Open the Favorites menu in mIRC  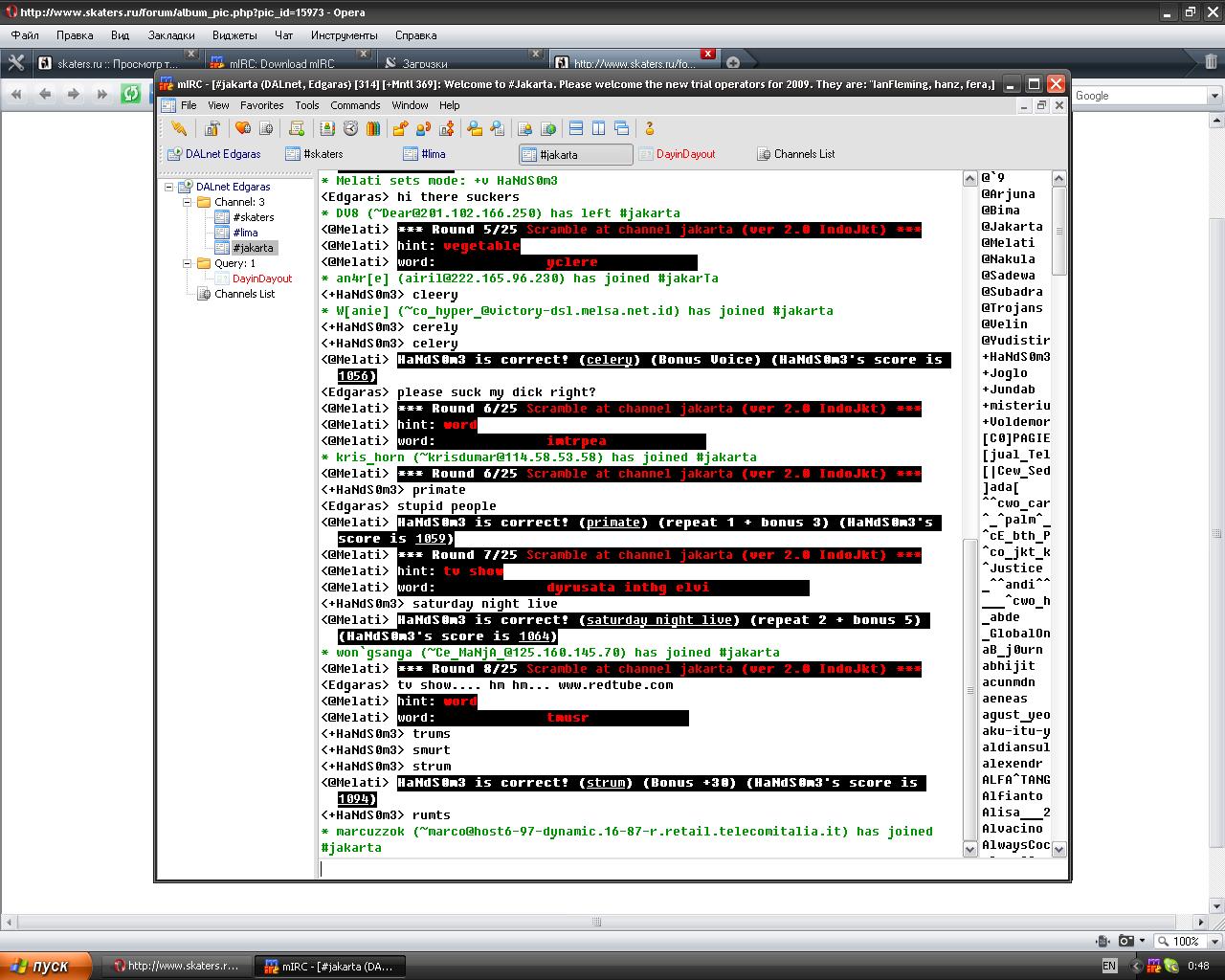[261, 105]
